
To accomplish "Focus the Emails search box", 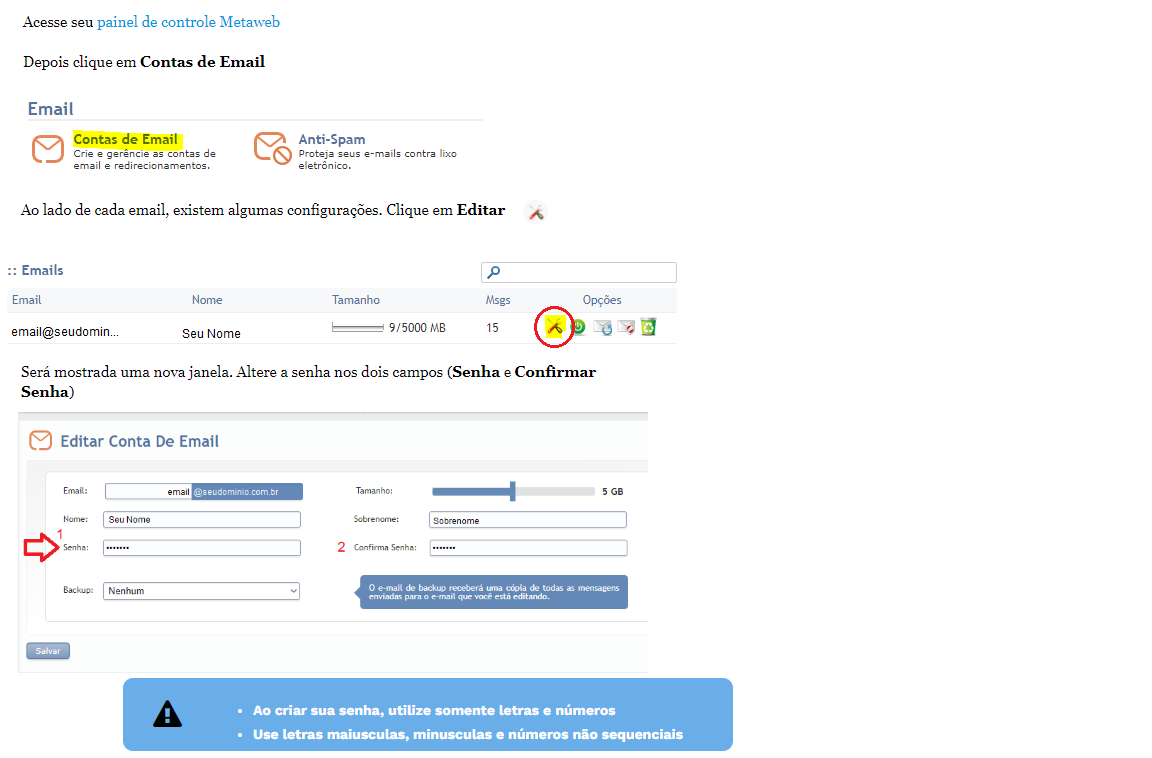I will pyautogui.click(x=580, y=272).
